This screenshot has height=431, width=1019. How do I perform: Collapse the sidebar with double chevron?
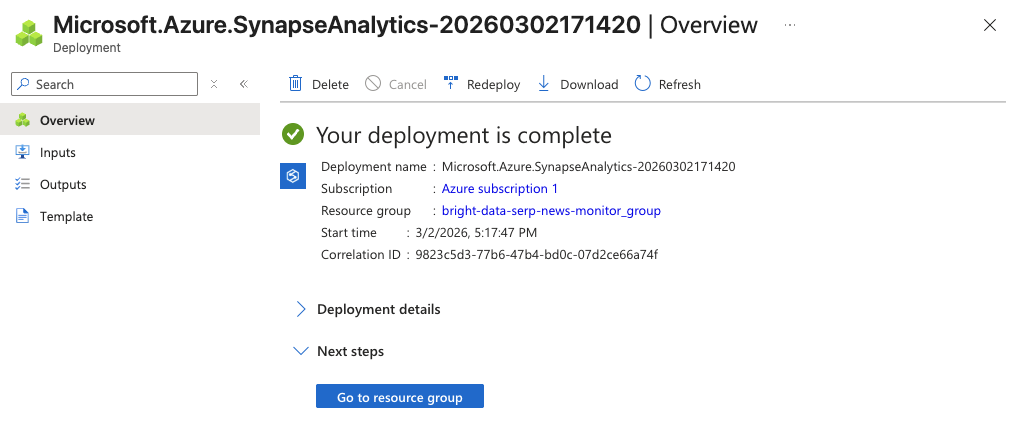pyautogui.click(x=243, y=84)
